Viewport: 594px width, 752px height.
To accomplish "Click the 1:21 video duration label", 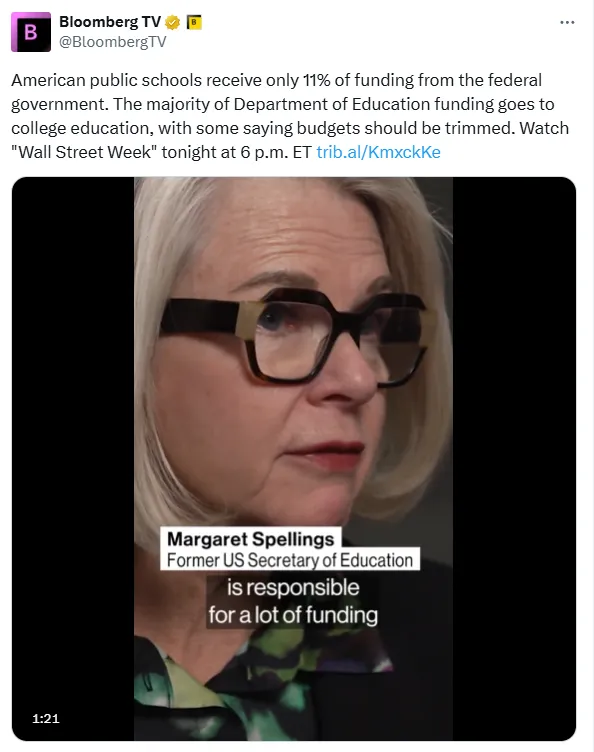I will click(46, 718).
